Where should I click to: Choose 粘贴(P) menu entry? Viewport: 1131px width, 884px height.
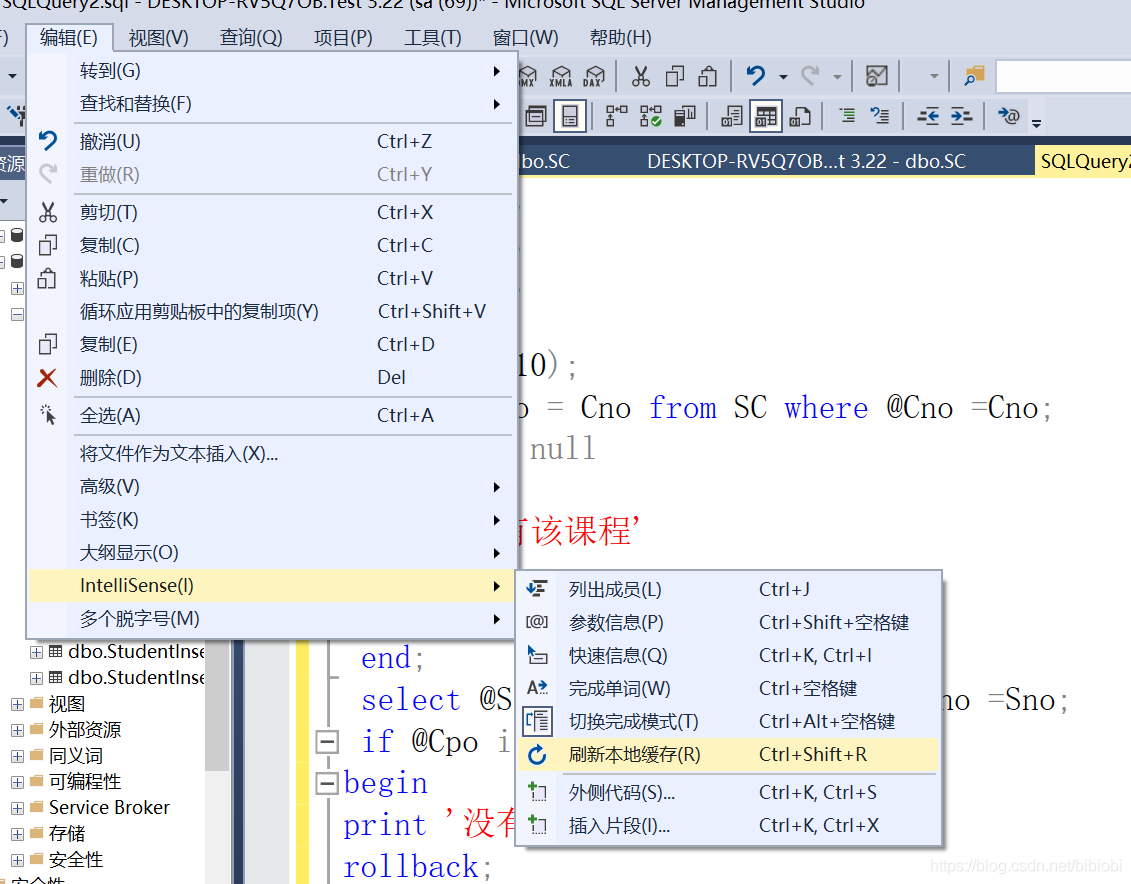coord(271,278)
